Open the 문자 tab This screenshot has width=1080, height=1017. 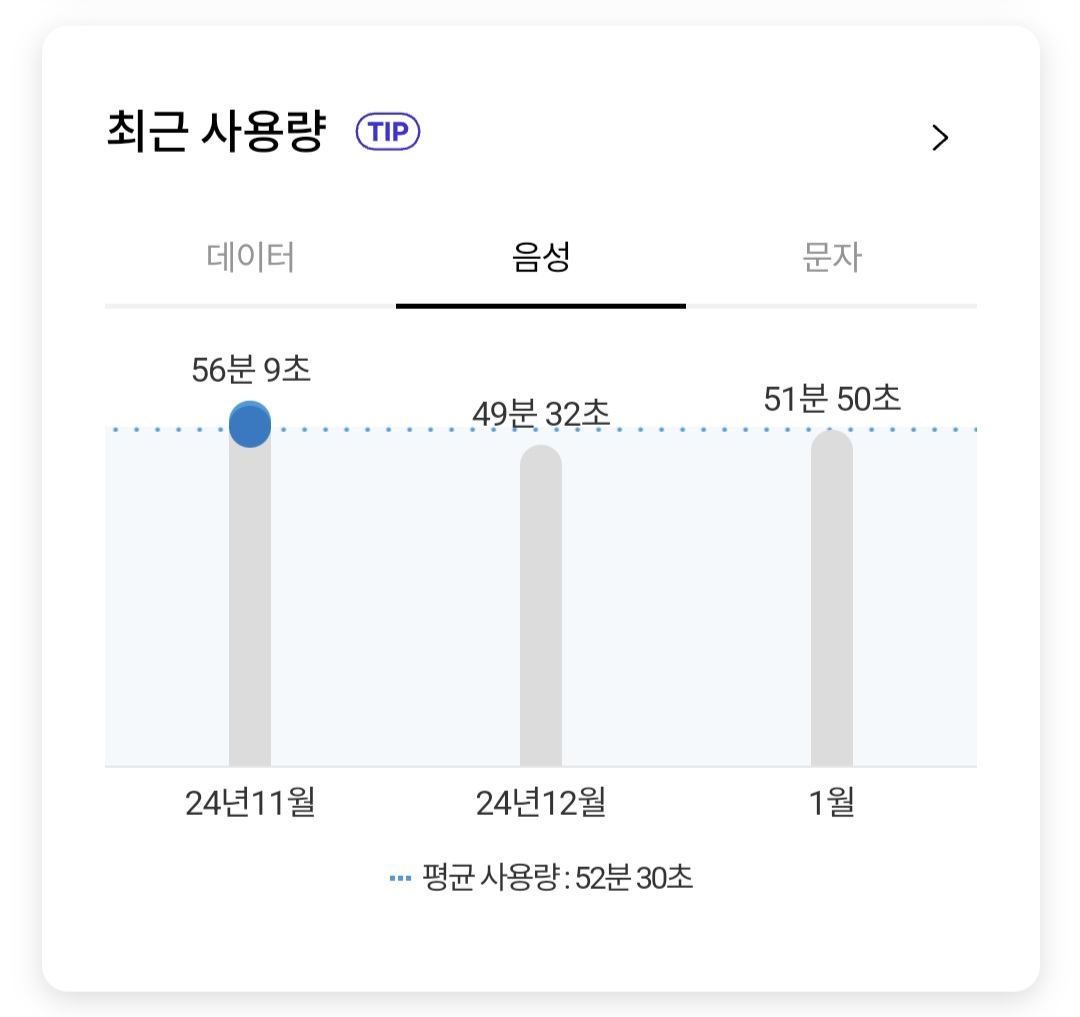pos(831,258)
